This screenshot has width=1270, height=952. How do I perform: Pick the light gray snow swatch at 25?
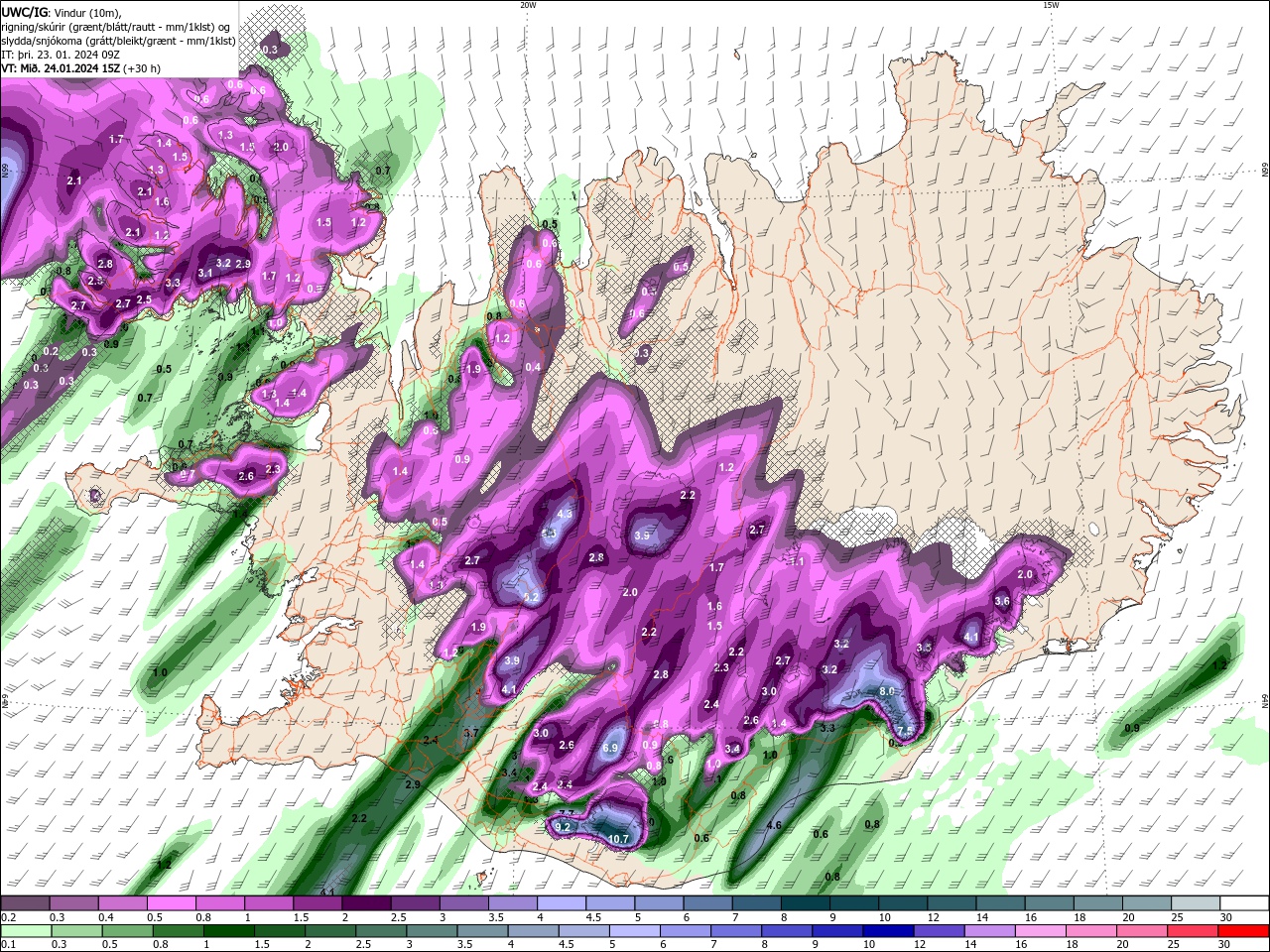[1197, 903]
